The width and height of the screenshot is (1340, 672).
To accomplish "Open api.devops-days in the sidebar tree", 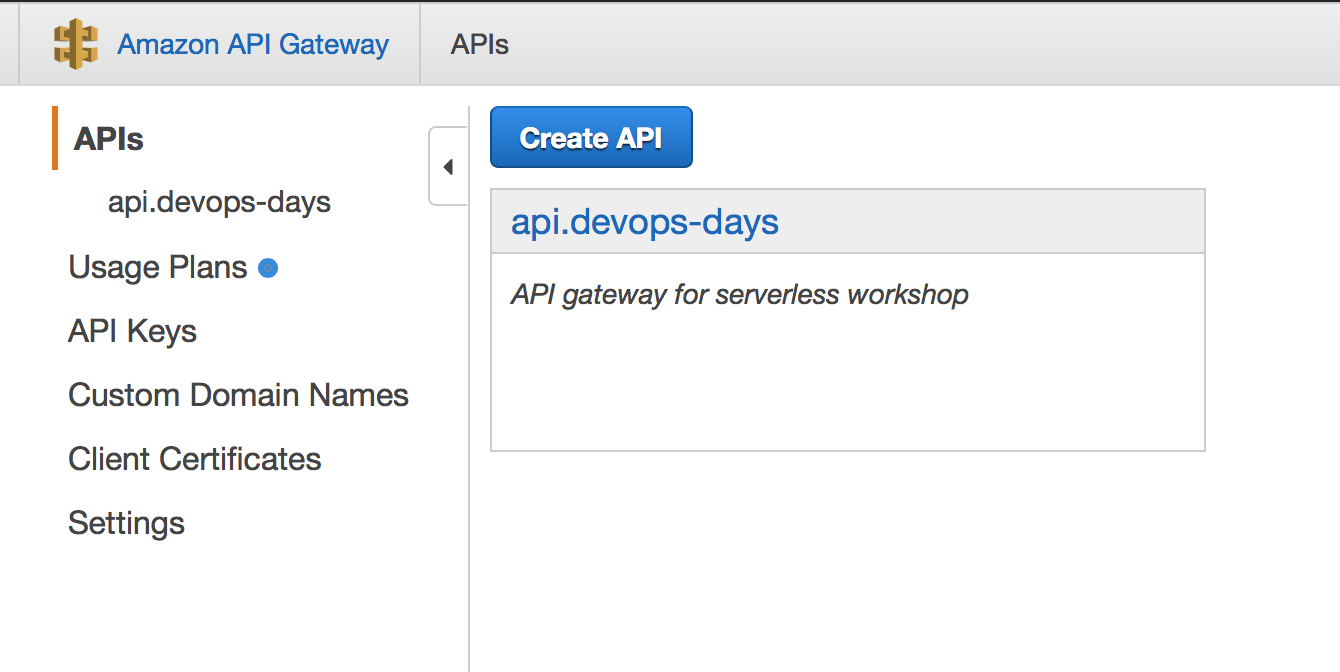I will (219, 203).
